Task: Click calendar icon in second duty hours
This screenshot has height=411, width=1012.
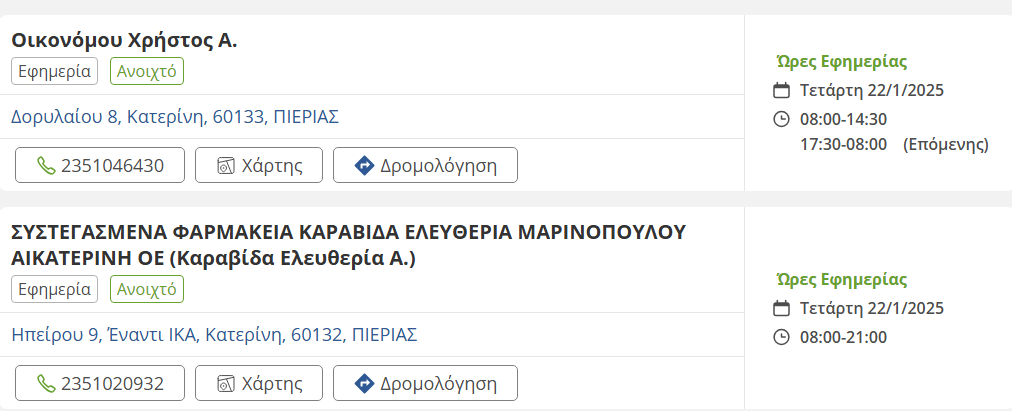Action: (782, 308)
